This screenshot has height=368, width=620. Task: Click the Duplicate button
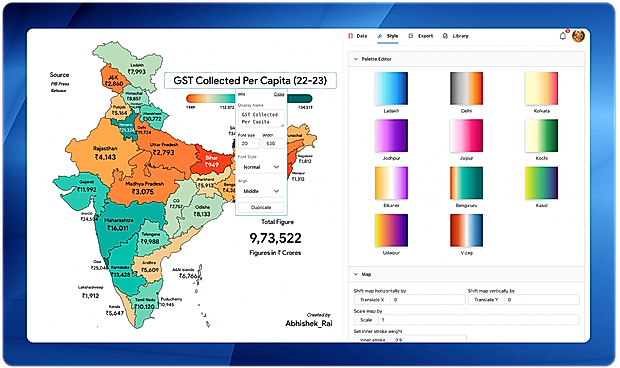(261, 207)
